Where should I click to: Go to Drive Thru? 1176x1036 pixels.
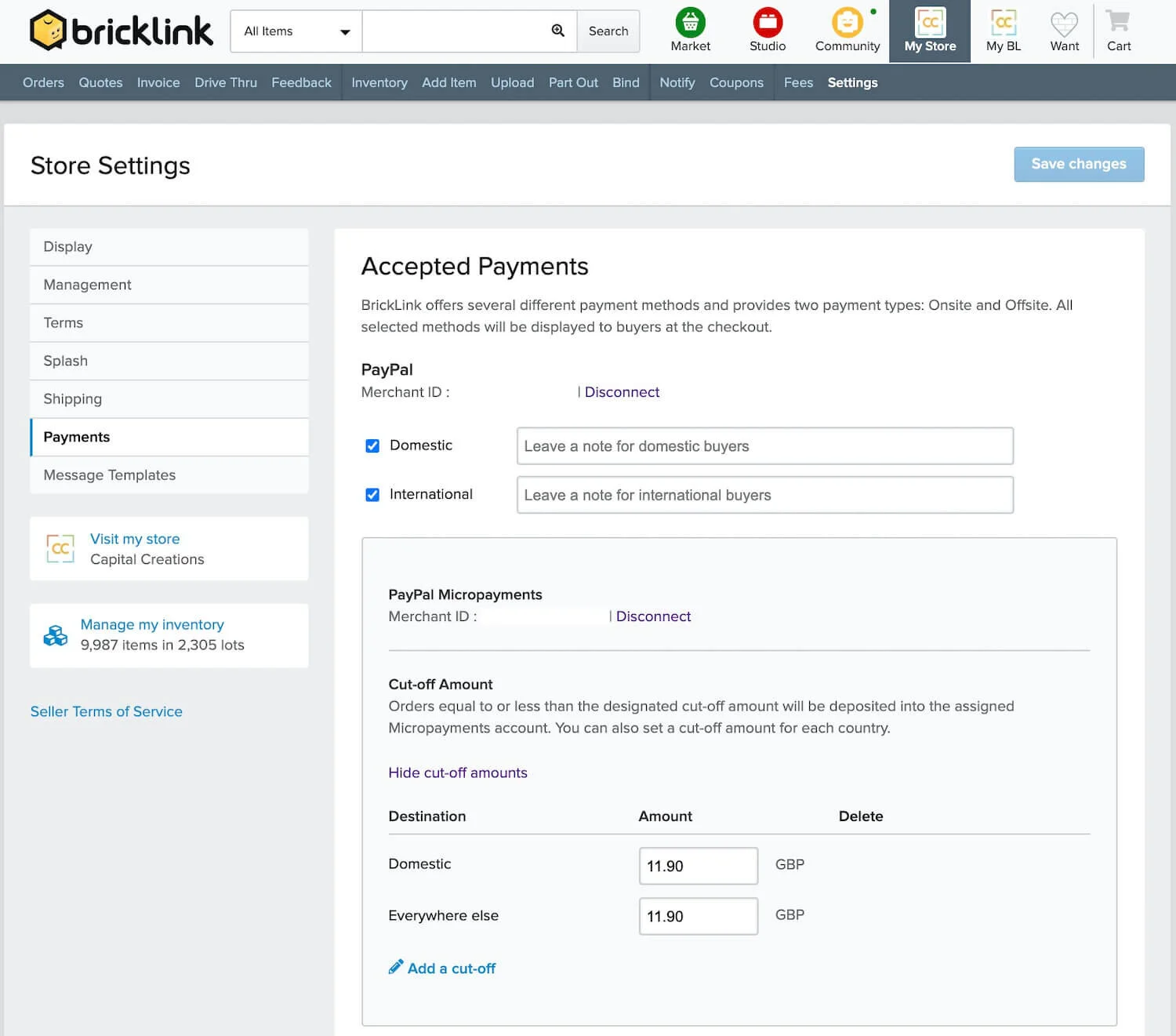[226, 82]
